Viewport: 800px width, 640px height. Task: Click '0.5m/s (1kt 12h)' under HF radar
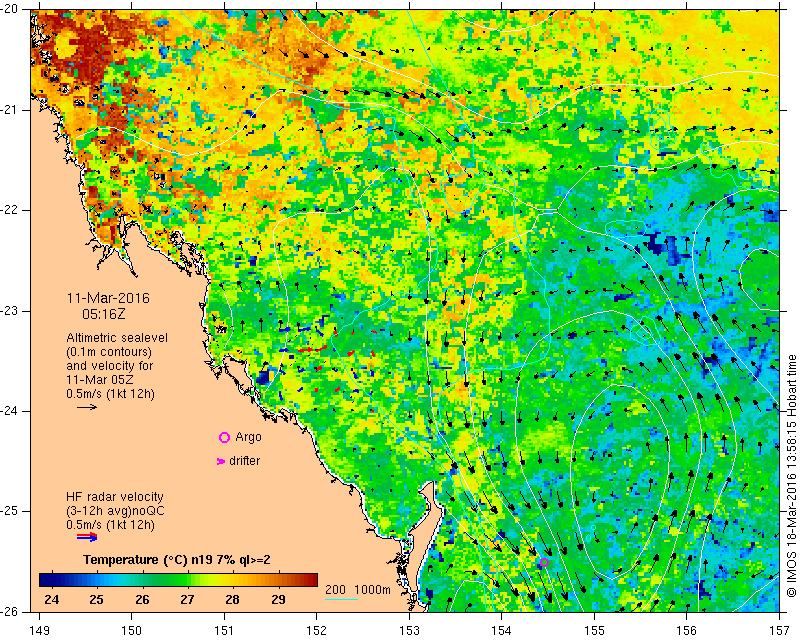click(110, 525)
